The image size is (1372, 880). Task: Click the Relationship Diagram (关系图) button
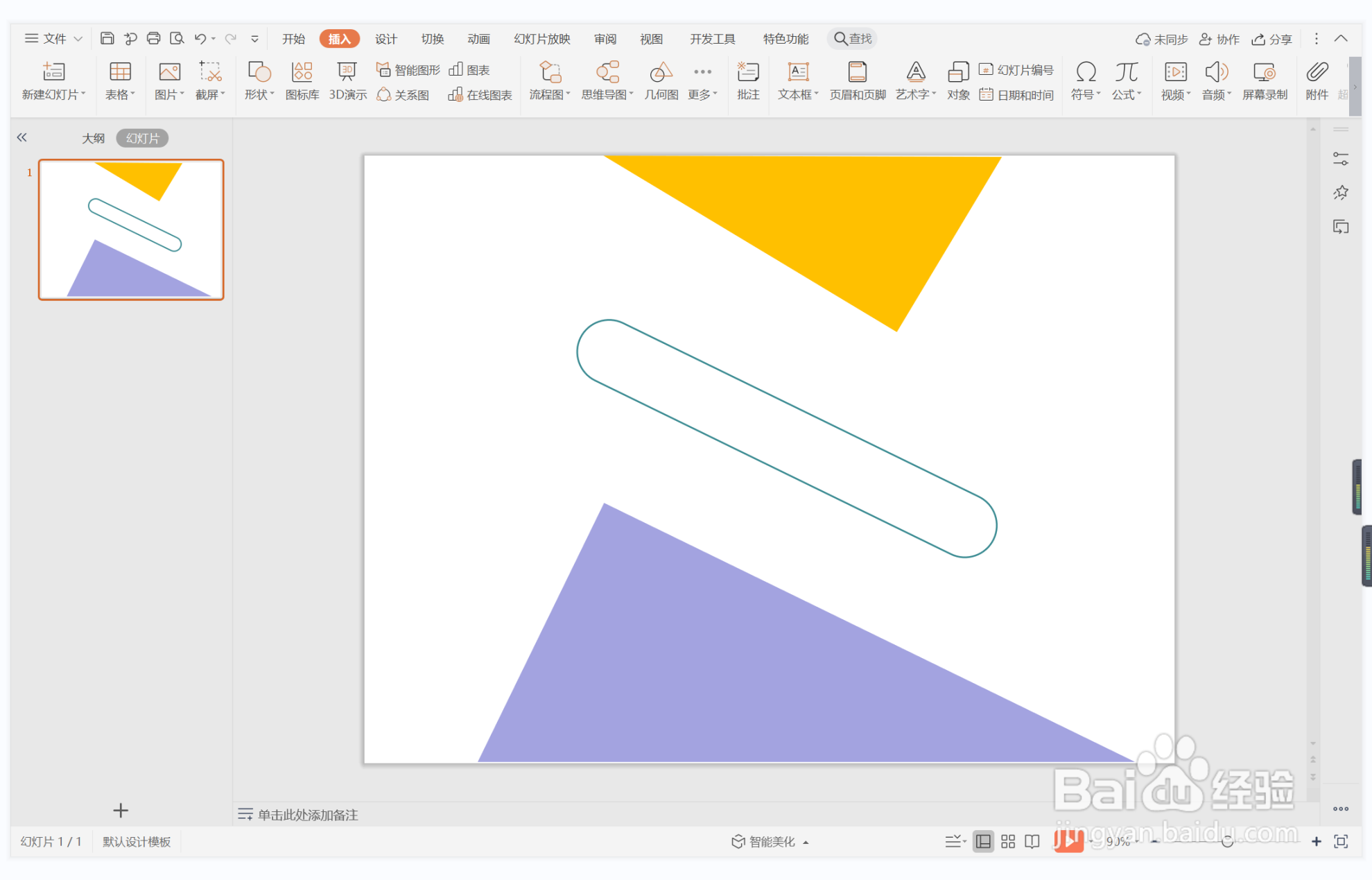[403, 95]
